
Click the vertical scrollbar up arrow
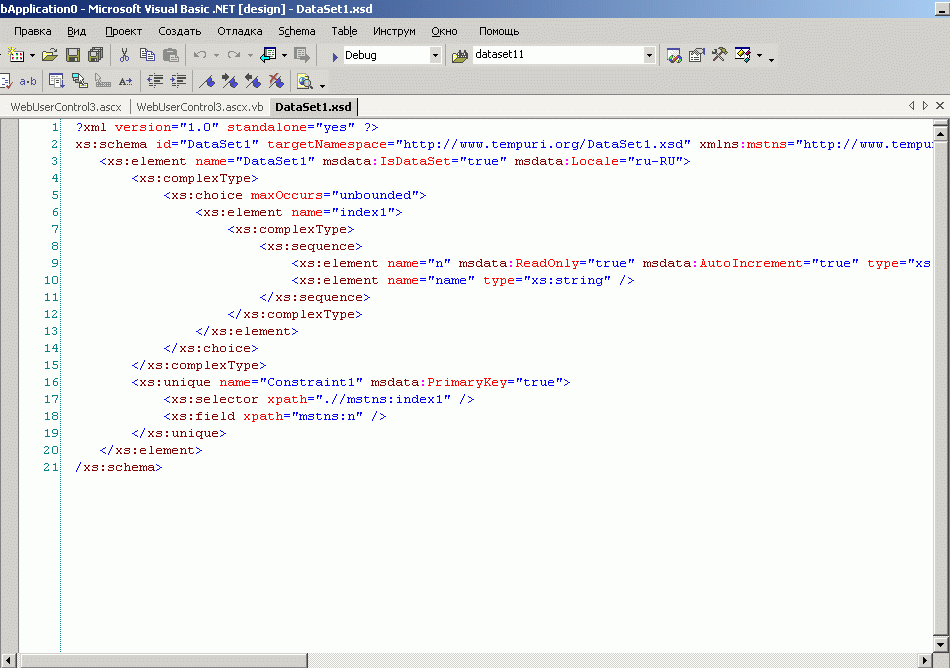(x=940, y=133)
